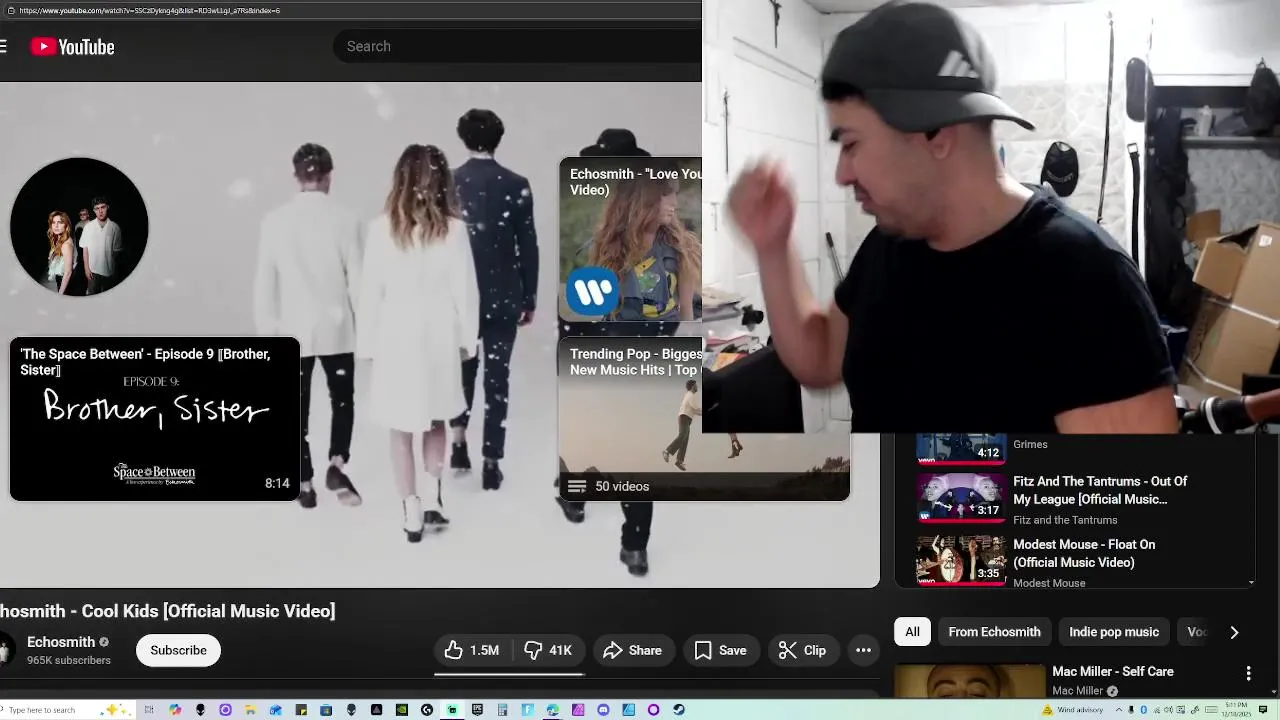Open the Echosmith channel name link
The image size is (1280, 720).
(x=61, y=642)
